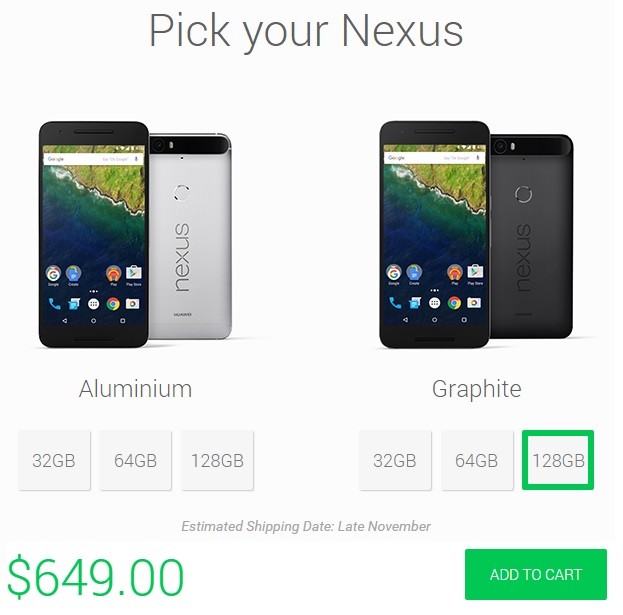Click the Pick your Nexus heading
The height and width of the screenshot is (615, 623).
coord(306,32)
